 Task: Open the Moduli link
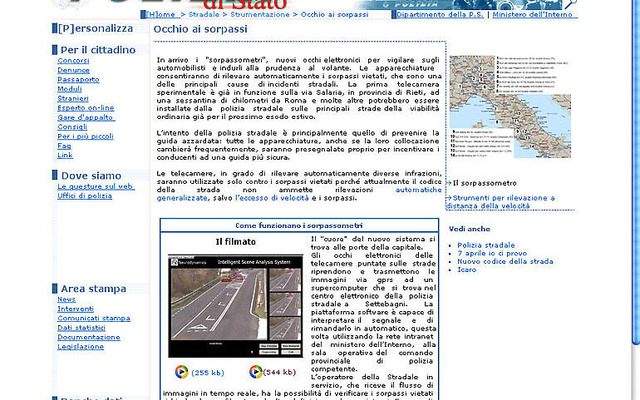(x=69, y=89)
